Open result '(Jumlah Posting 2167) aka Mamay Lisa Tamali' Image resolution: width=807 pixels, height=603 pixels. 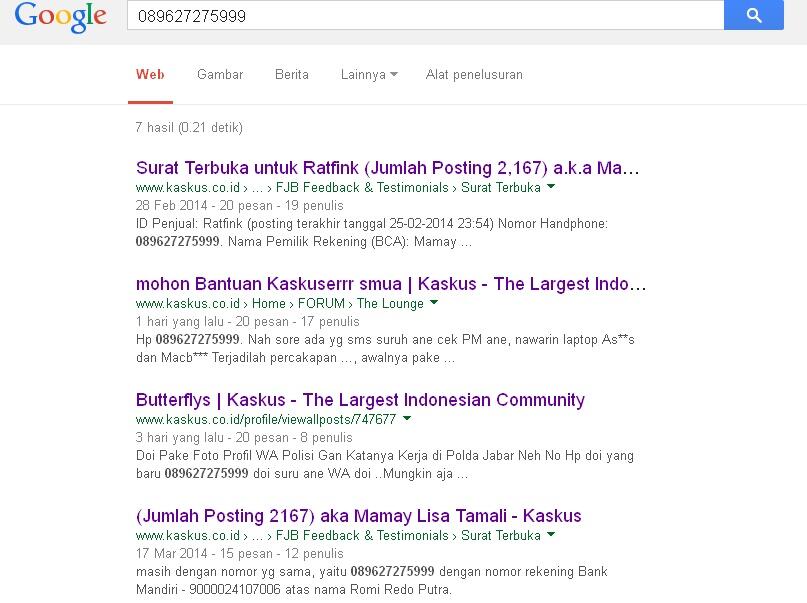pyautogui.click(x=359, y=516)
